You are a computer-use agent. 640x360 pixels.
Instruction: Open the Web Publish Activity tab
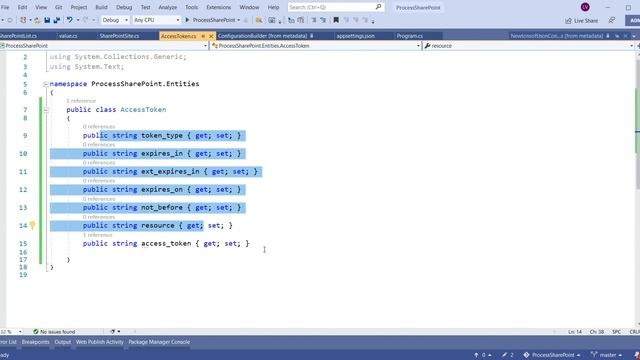coord(100,342)
